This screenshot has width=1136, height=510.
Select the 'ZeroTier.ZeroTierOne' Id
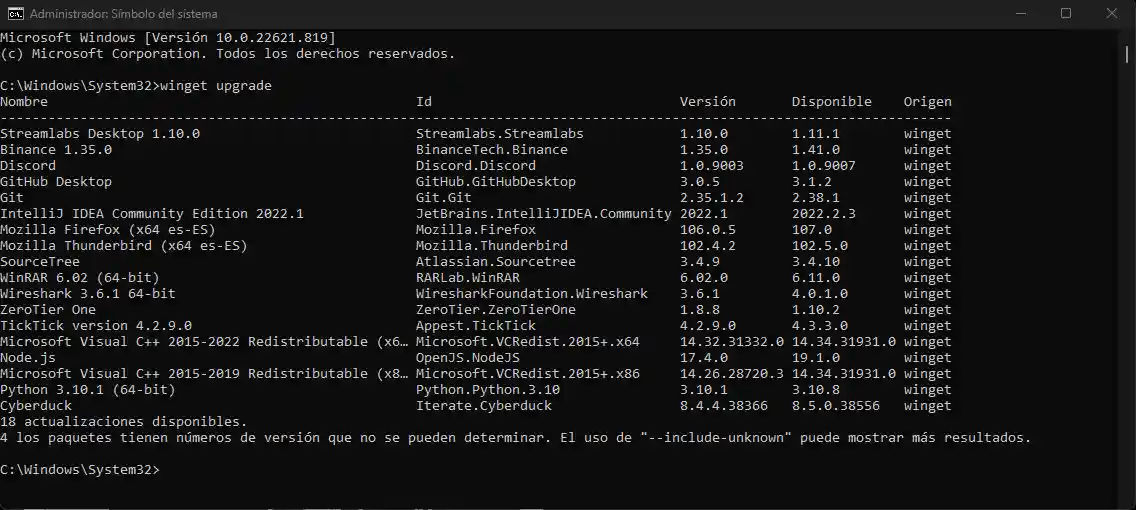pyautogui.click(x=496, y=309)
